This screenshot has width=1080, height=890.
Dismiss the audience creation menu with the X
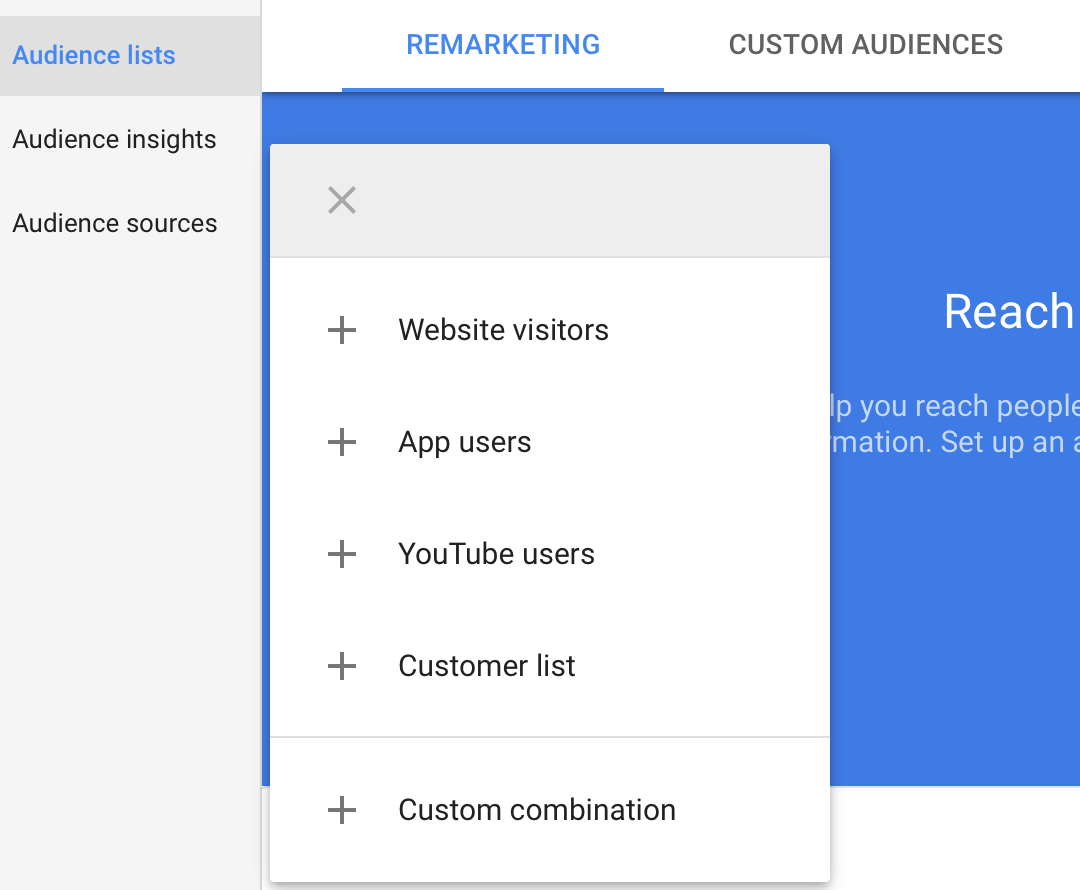pyautogui.click(x=341, y=200)
